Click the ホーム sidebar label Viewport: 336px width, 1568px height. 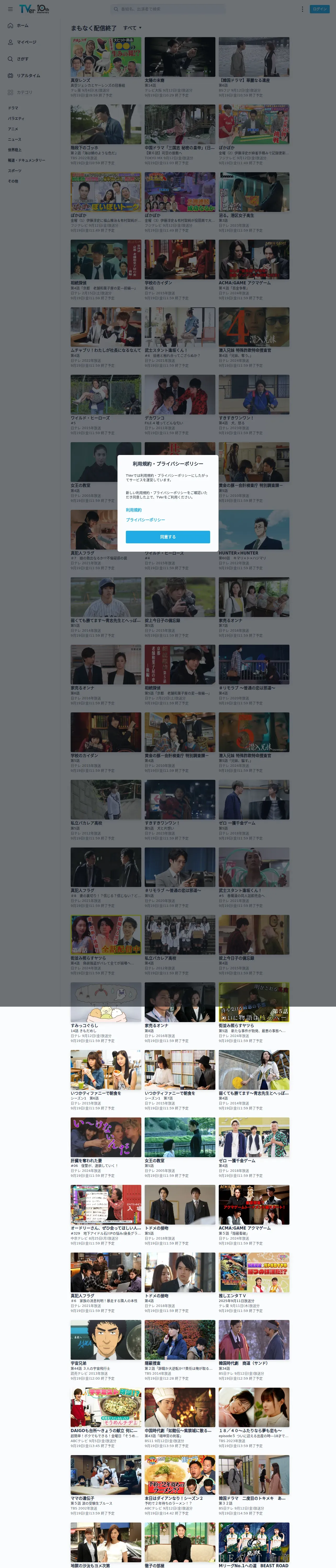(23, 26)
